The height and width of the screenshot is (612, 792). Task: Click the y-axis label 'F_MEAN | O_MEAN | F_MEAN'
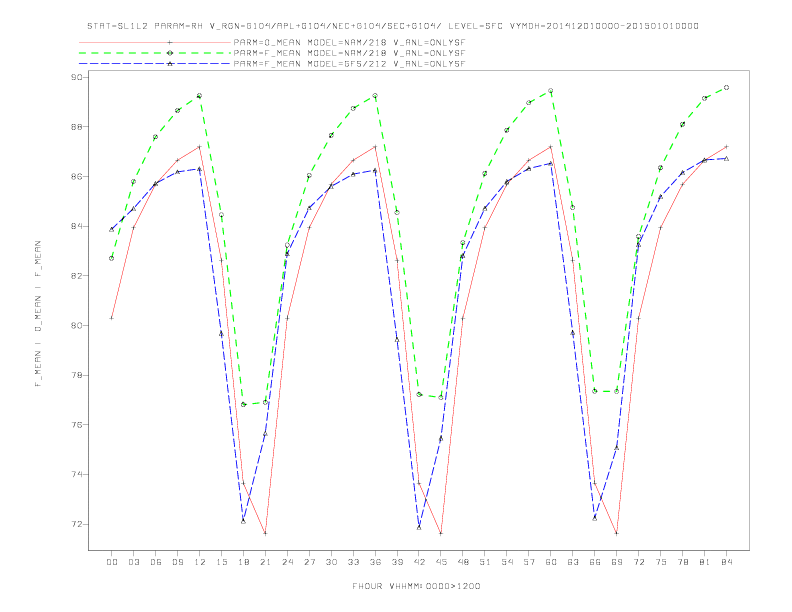pyautogui.click(x=38, y=314)
